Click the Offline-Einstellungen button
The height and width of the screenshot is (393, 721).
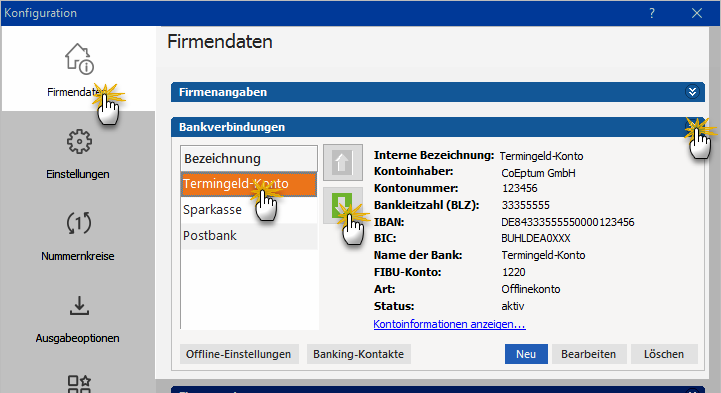[239, 354]
